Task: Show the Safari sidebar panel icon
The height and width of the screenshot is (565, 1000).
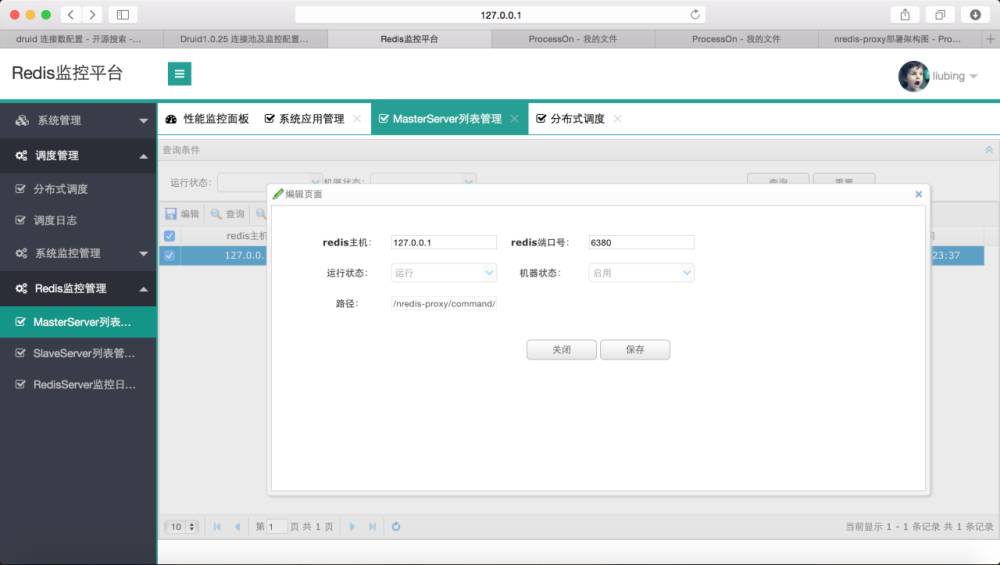Action: coord(123,15)
